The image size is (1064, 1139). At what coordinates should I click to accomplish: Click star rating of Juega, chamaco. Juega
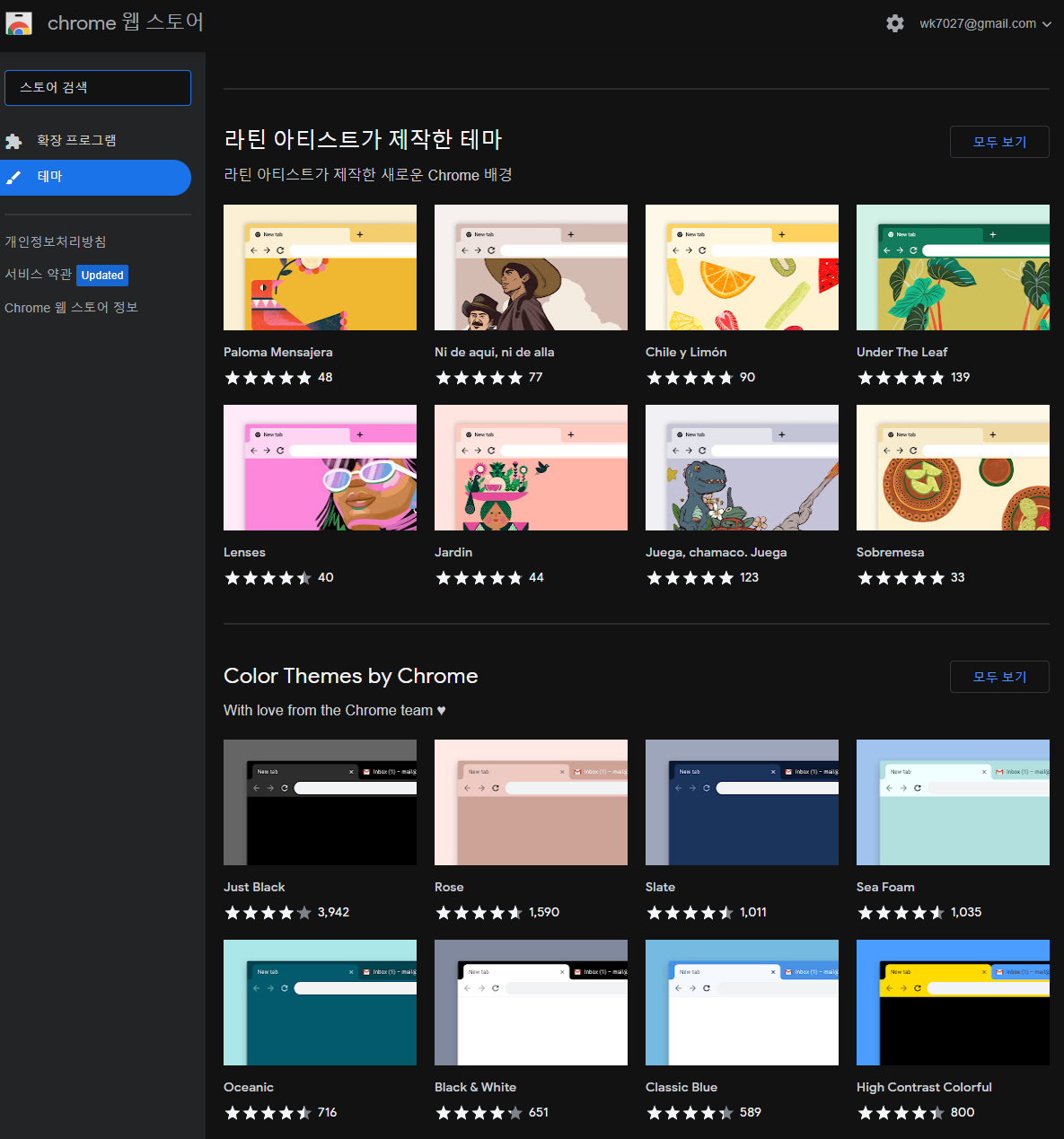tap(690, 578)
